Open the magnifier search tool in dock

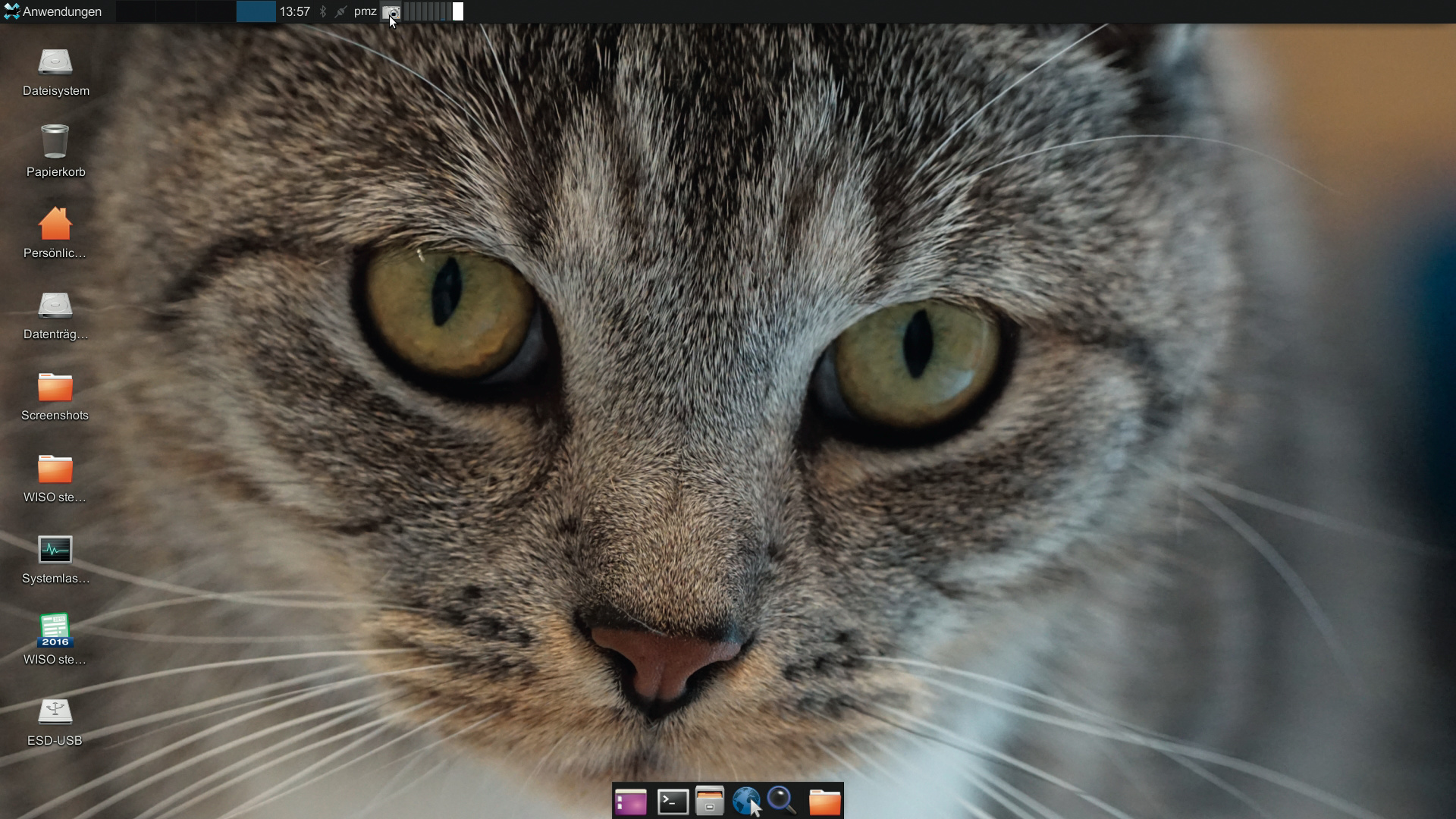tap(782, 800)
